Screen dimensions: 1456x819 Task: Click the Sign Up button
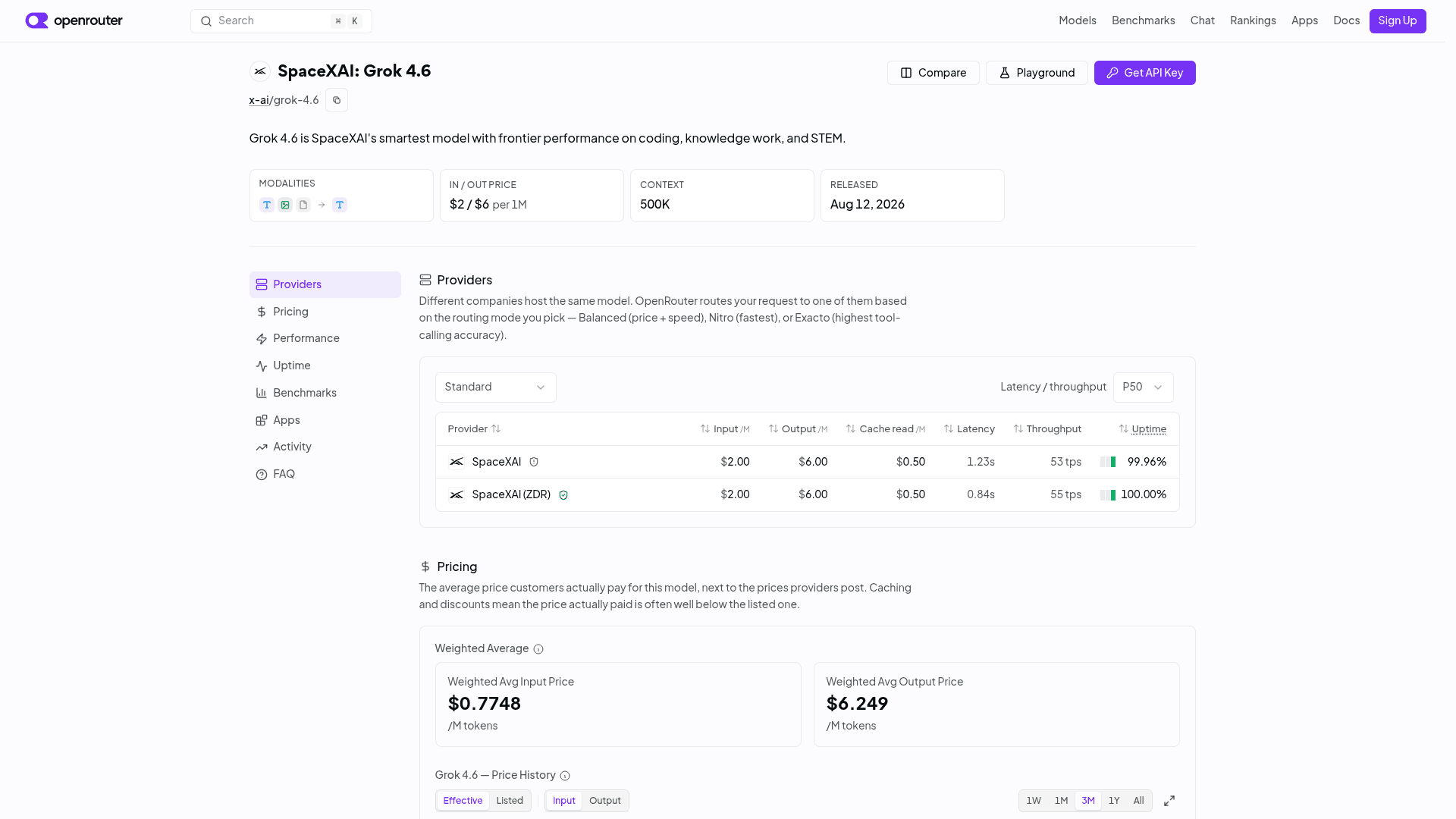1398,21
